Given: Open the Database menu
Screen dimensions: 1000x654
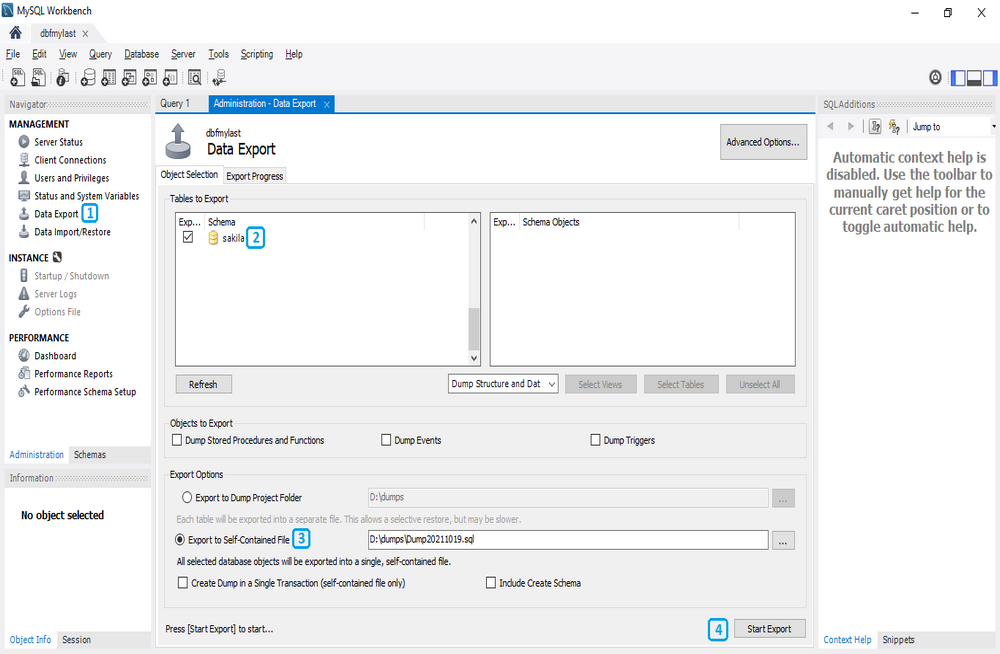Looking at the screenshot, I should (x=142, y=54).
